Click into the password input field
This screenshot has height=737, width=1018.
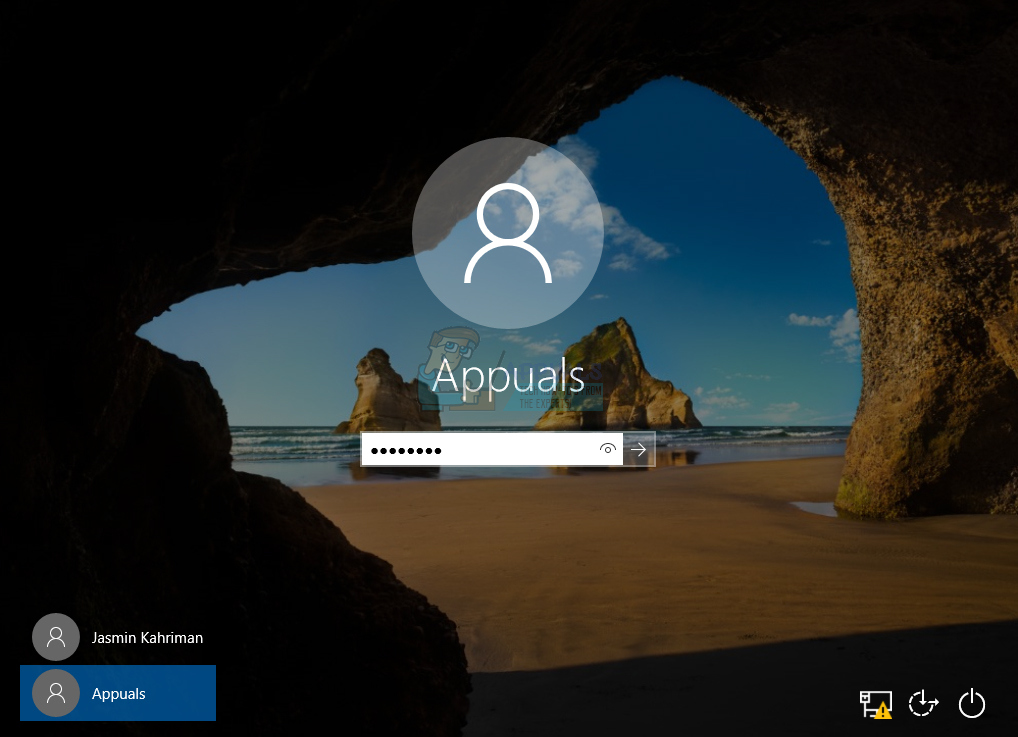(491, 449)
